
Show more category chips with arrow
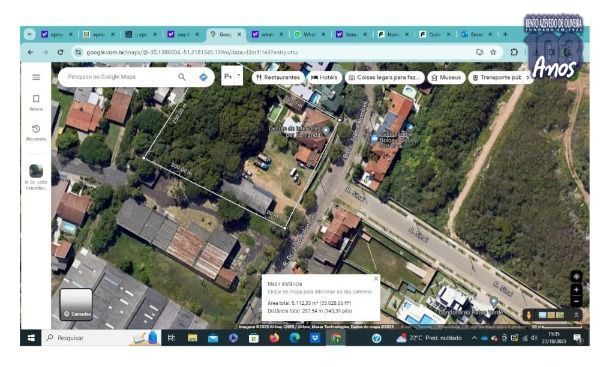528,77
